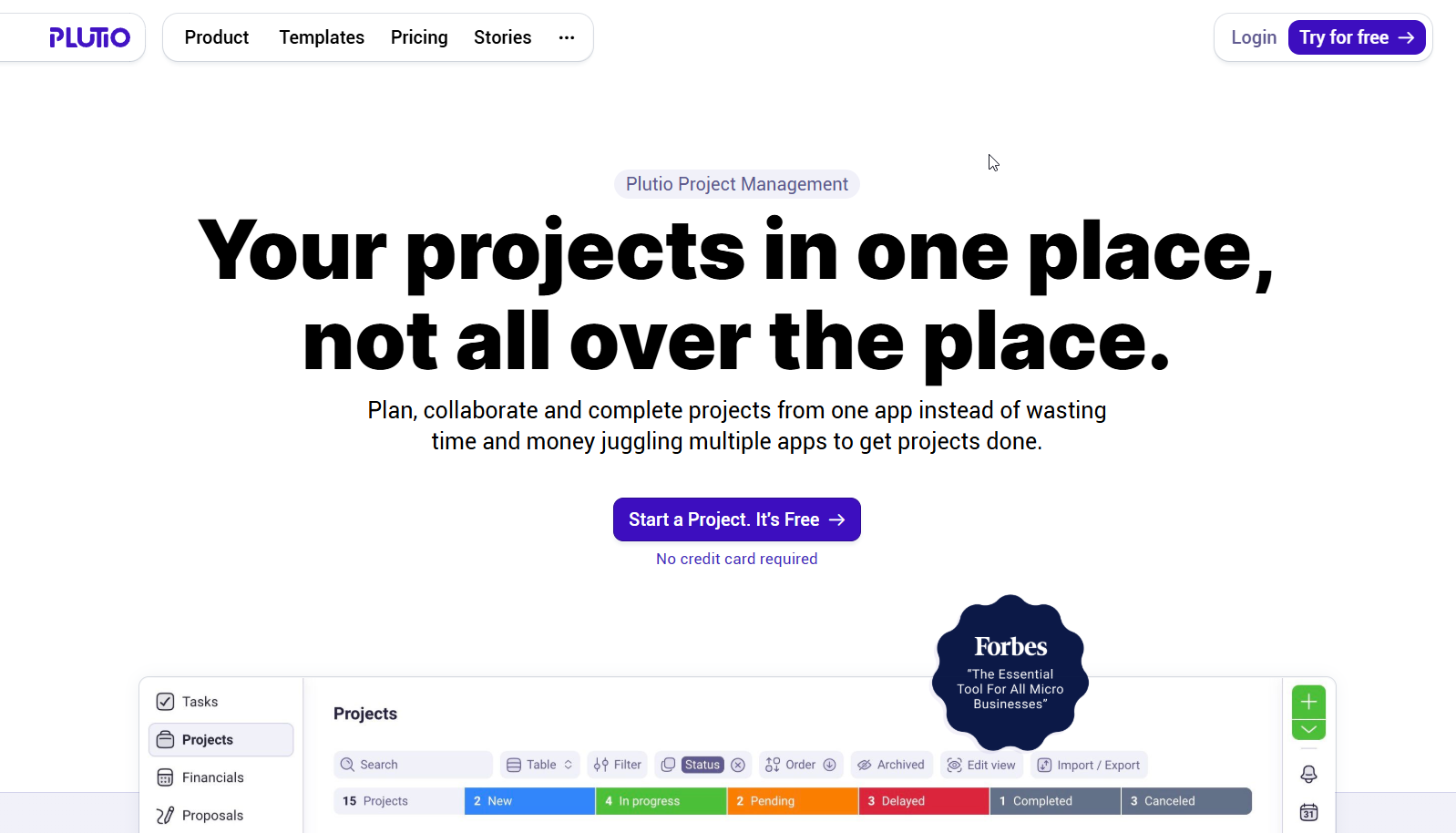Image resolution: width=1456 pixels, height=833 pixels.
Task: Click Start a Project. It's Free button
Action: click(x=736, y=519)
